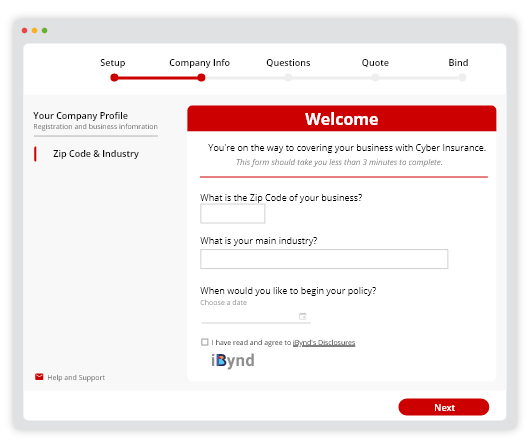The image size is (530, 444).
Task: Select Zip Code & Industry sidebar item
Action: point(96,154)
